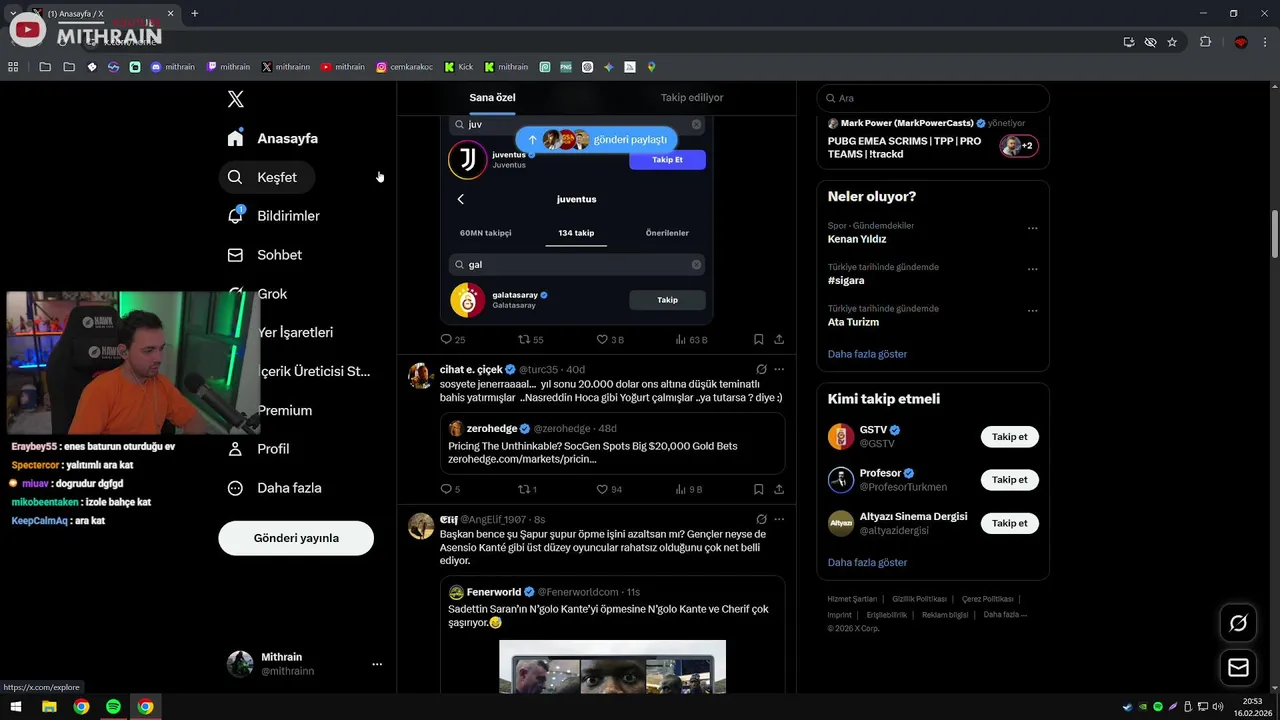Reply to the Juventus screenshot post
The width and height of the screenshot is (1280, 720).
[452, 340]
